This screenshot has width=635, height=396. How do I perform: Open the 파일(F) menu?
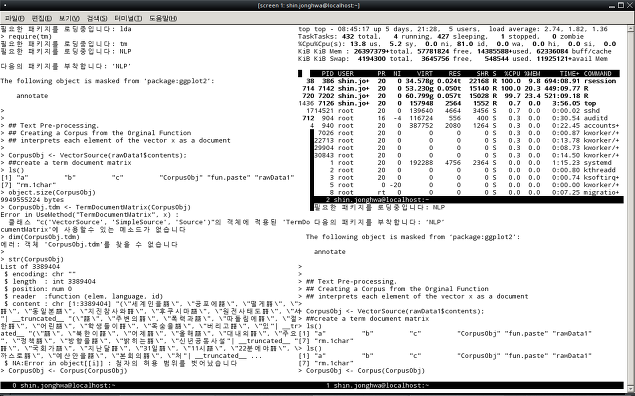point(15,18)
